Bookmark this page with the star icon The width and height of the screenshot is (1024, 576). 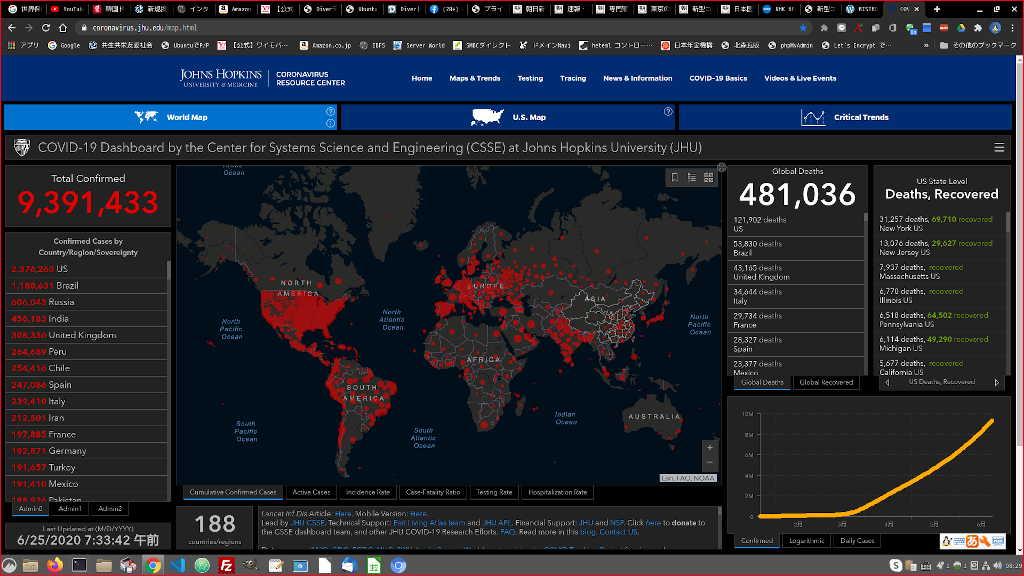tap(803, 27)
